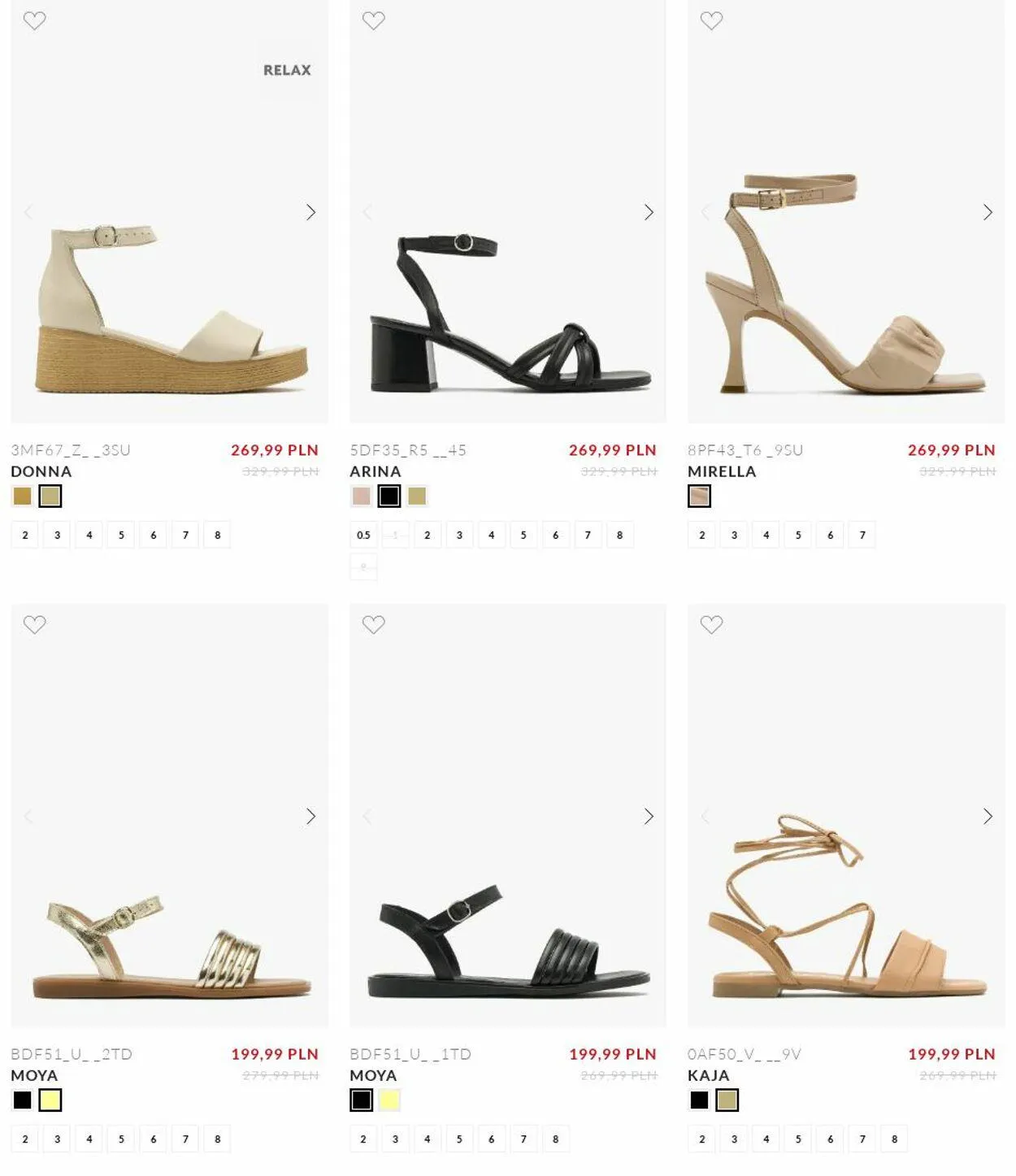
Task: Choose size 0.5 for ARINA sandal
Action: coord(363,535)
